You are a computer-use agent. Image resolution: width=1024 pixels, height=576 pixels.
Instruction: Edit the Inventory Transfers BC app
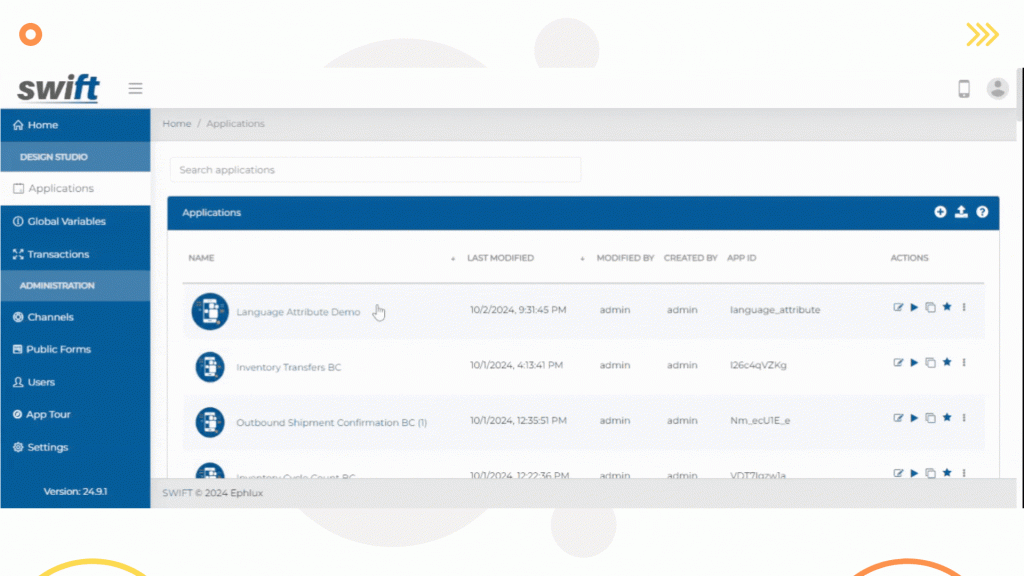[898, 362]
